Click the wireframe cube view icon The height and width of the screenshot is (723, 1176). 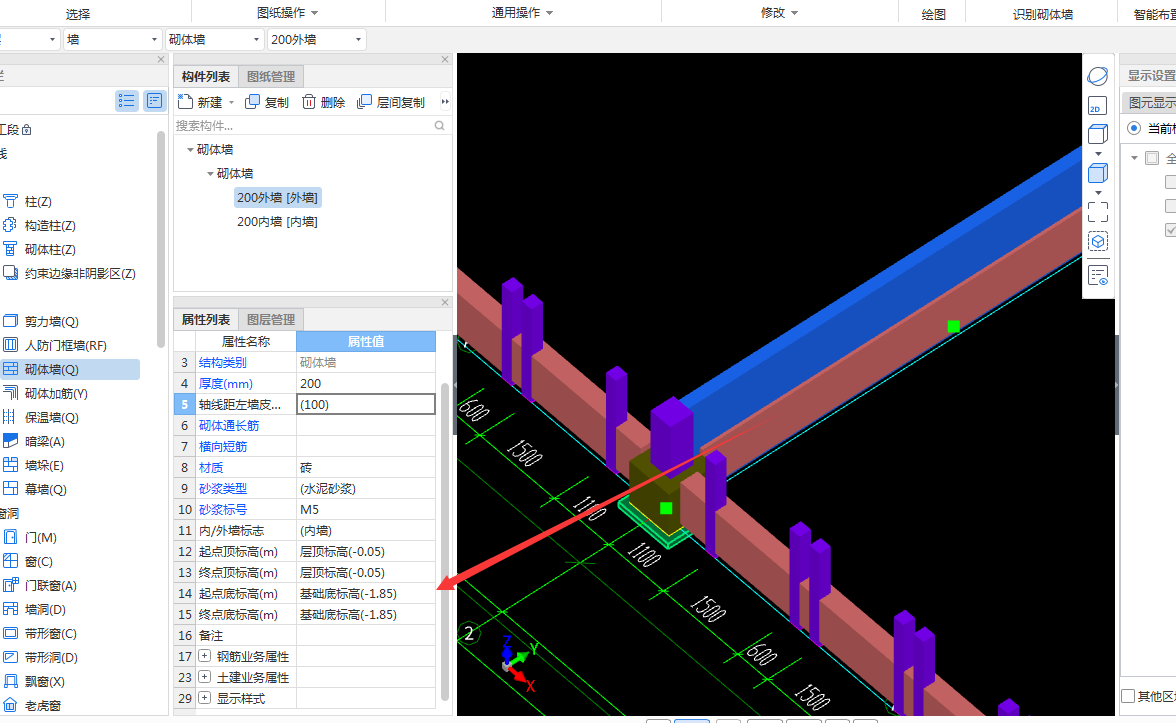pos(1097,134)
